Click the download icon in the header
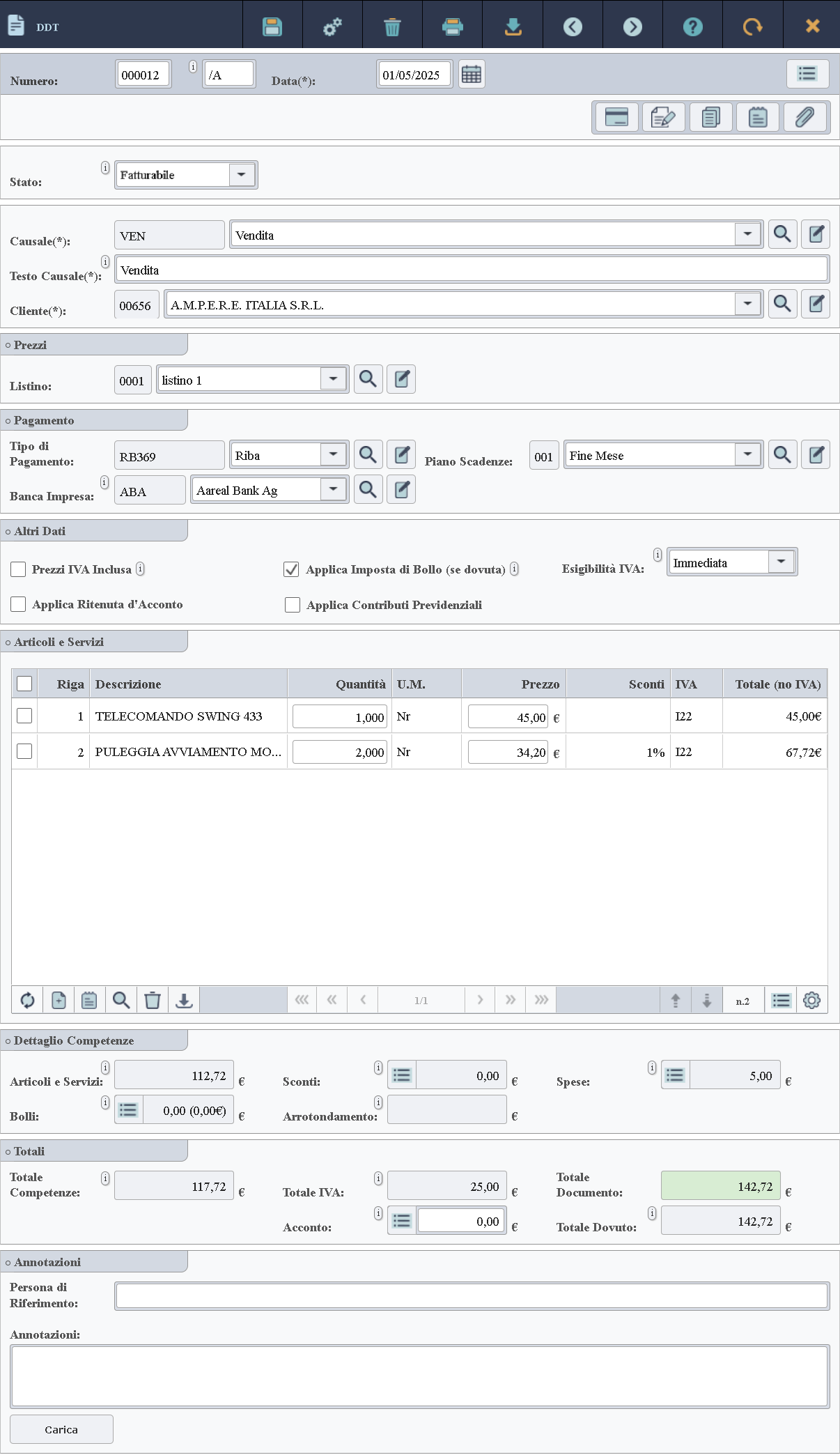This screenshot has height=1455, width=840. [x=513, y=26]
